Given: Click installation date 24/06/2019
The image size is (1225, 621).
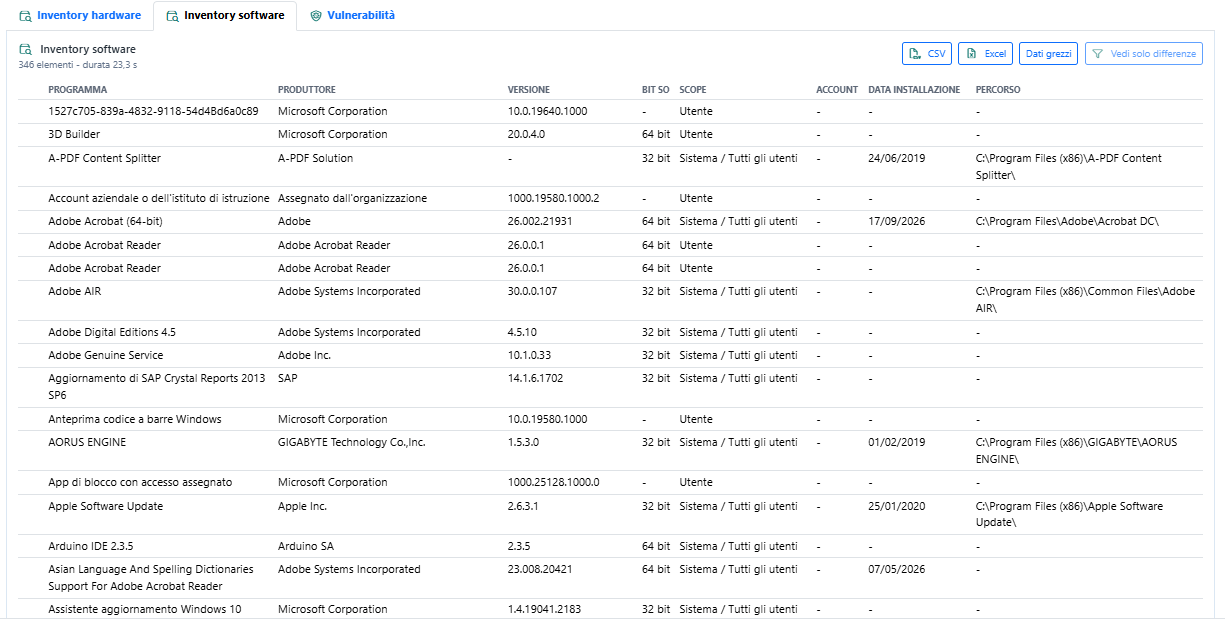Looking at the screenshot, I should (x=897, y=158).
